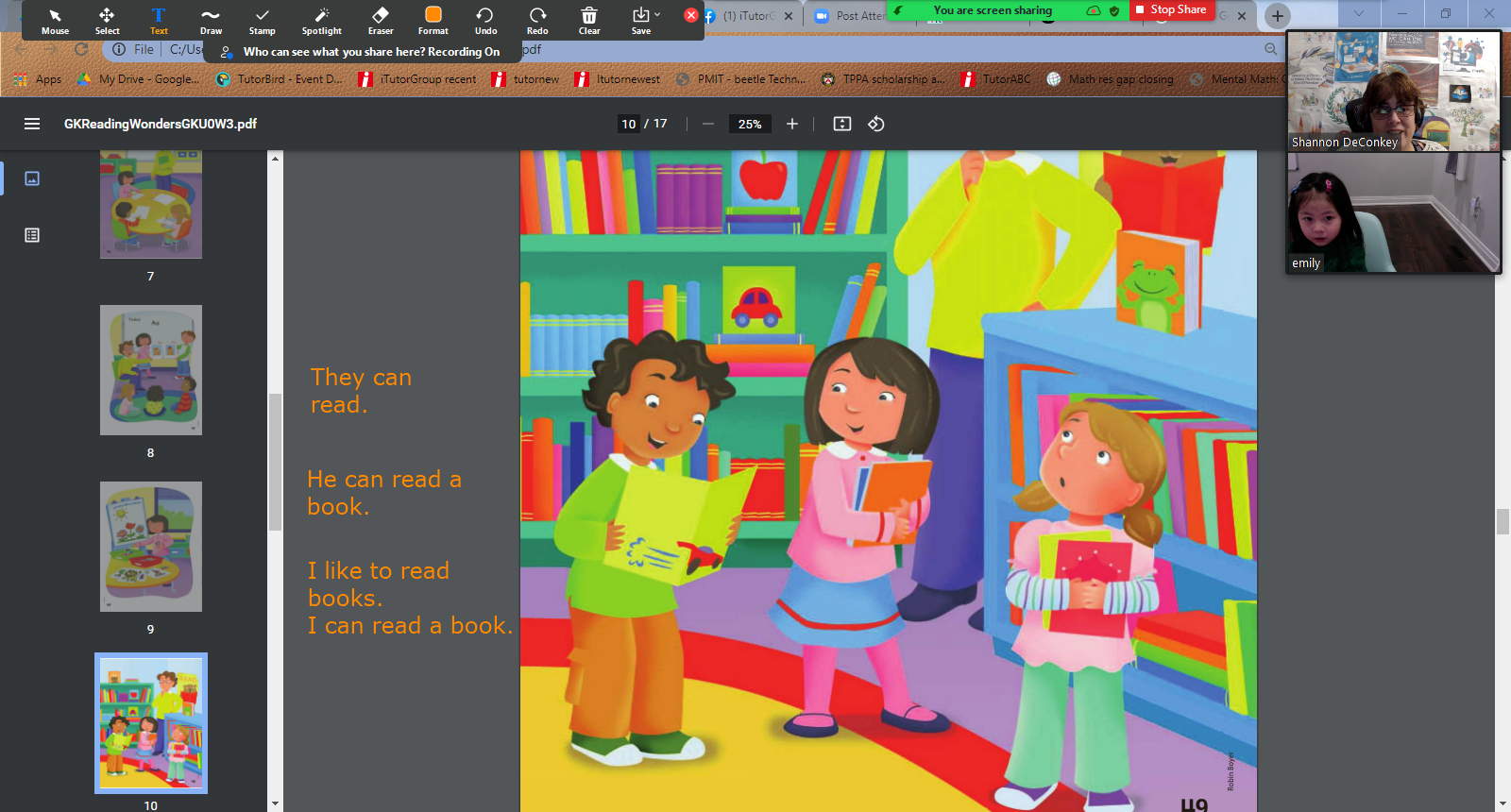1511x812 pixels.
Task: Click the Stop Share button
Action: [x=1171, y=9]
